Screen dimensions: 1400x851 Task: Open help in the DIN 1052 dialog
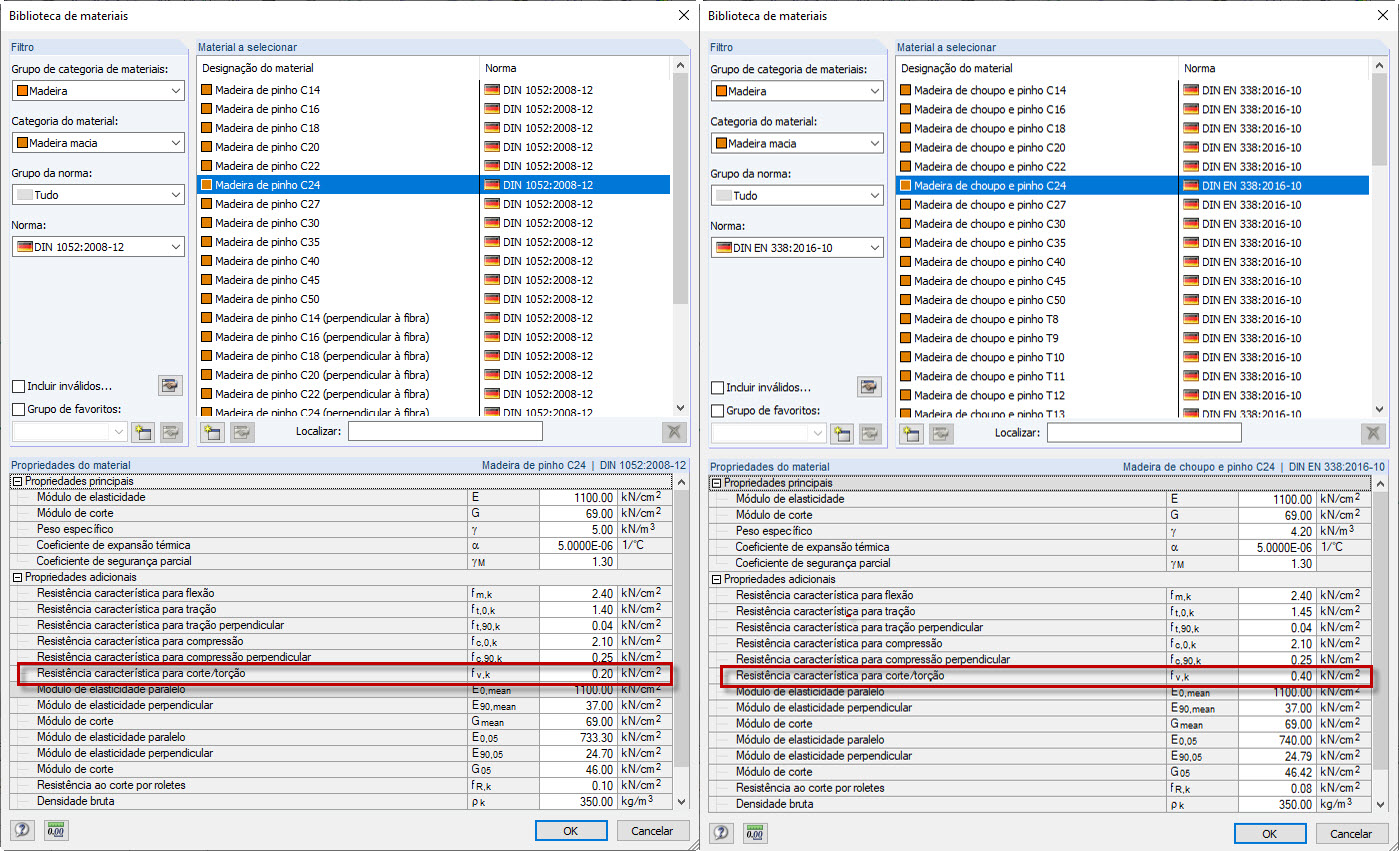[22, 831]
